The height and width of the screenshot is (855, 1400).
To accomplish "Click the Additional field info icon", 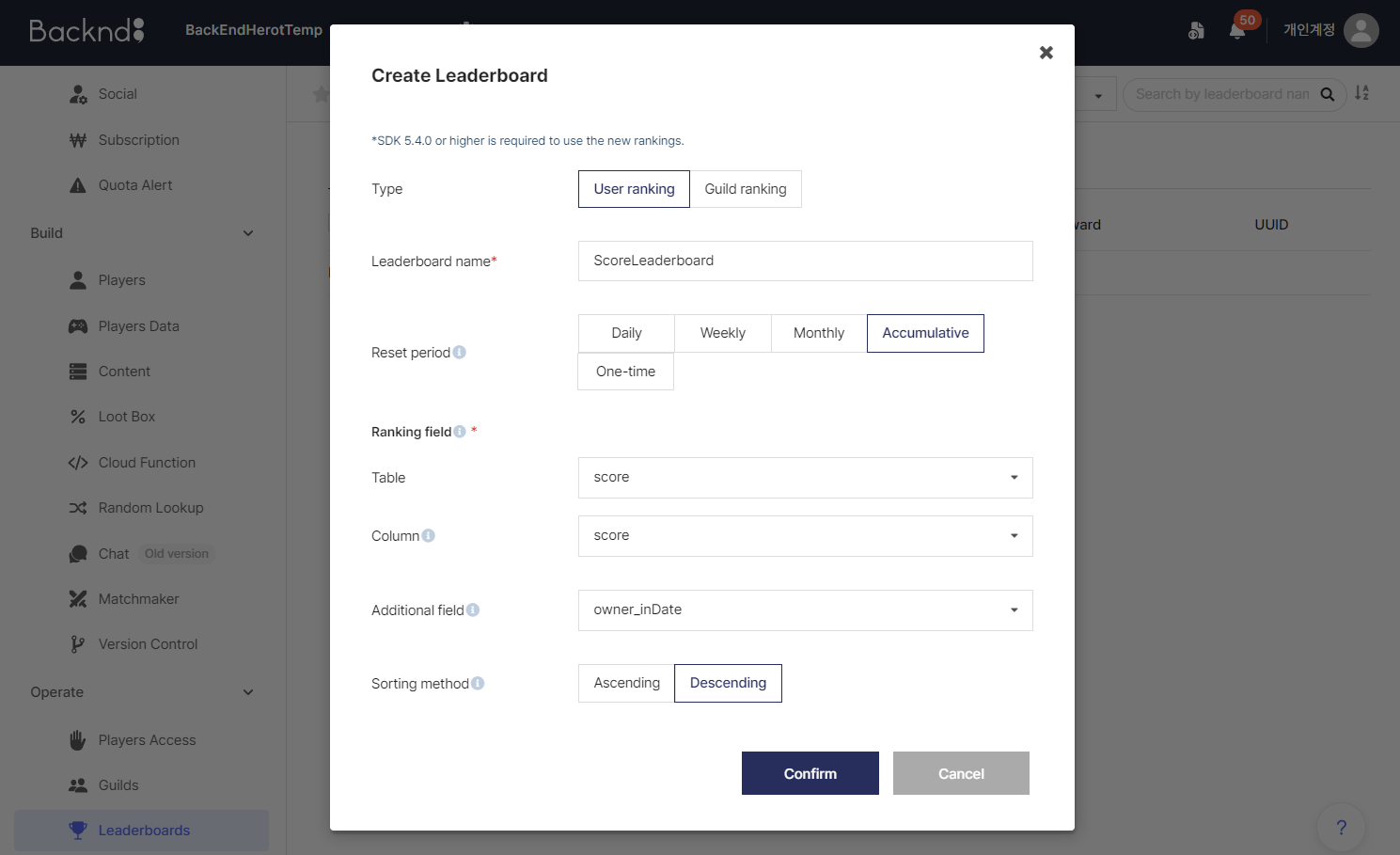I will click(x=473, y=610).
